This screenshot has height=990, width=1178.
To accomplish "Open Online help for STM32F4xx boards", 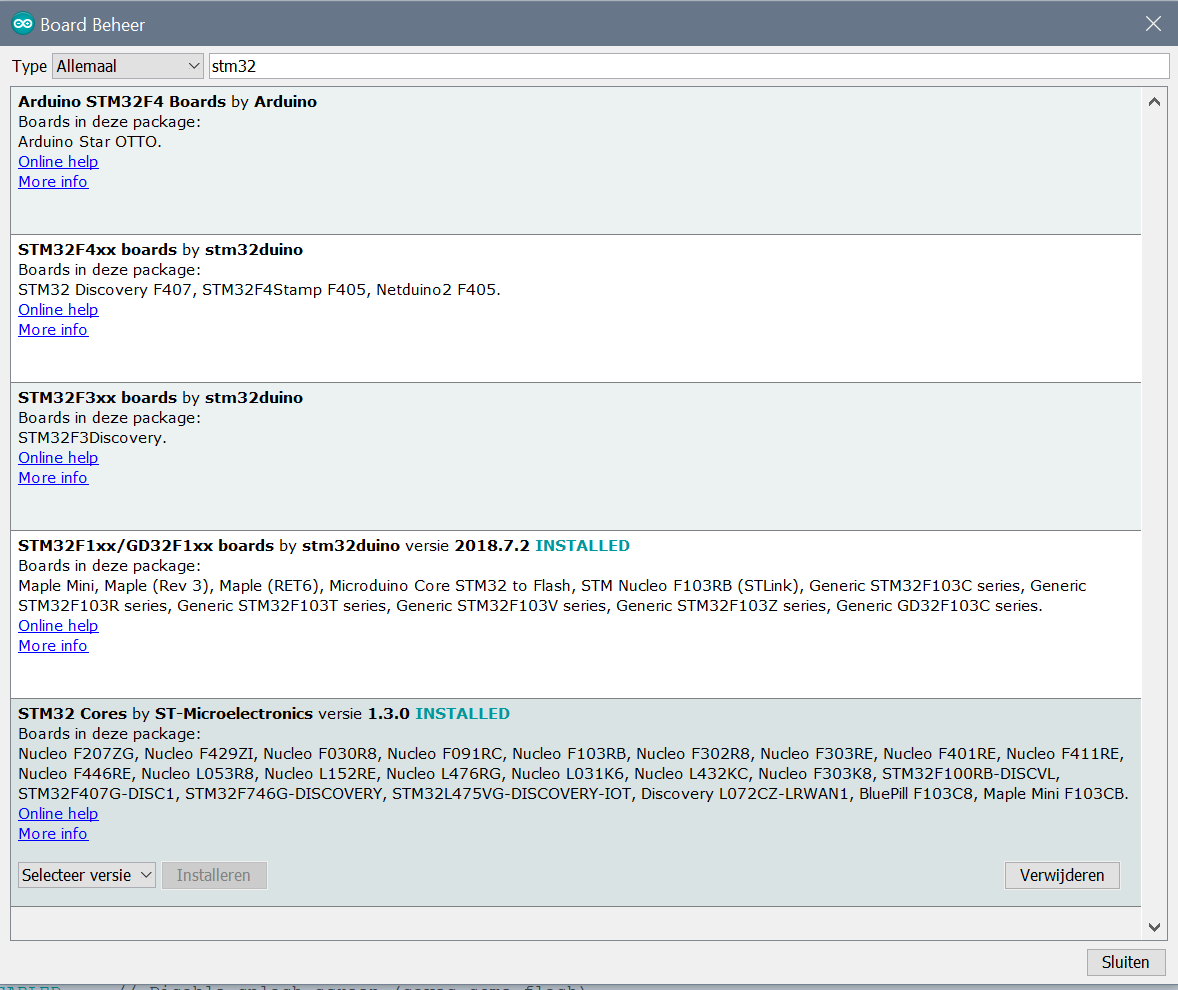I will pos(58,310).
